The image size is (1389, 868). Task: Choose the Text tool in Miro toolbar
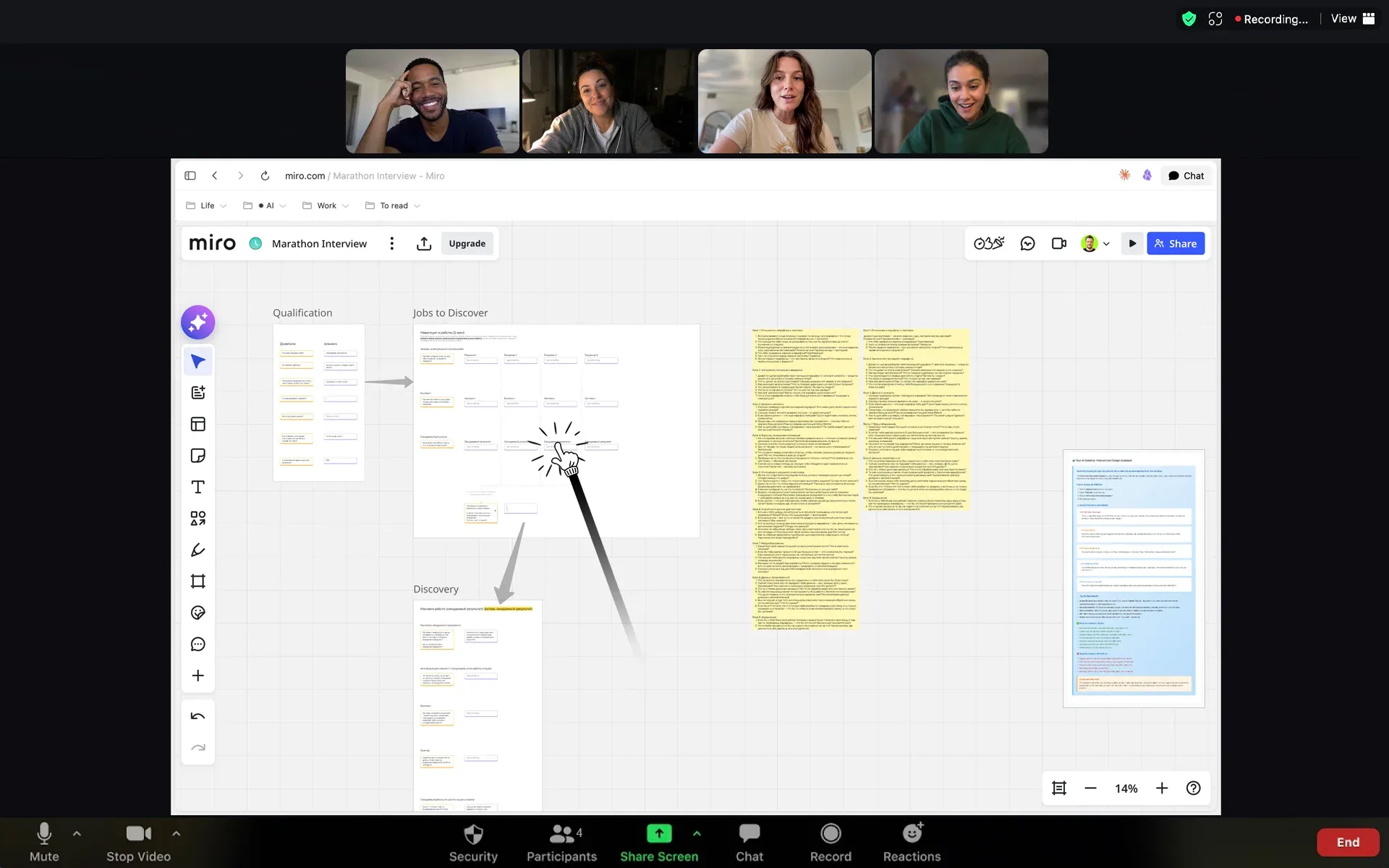pos(197,487)
